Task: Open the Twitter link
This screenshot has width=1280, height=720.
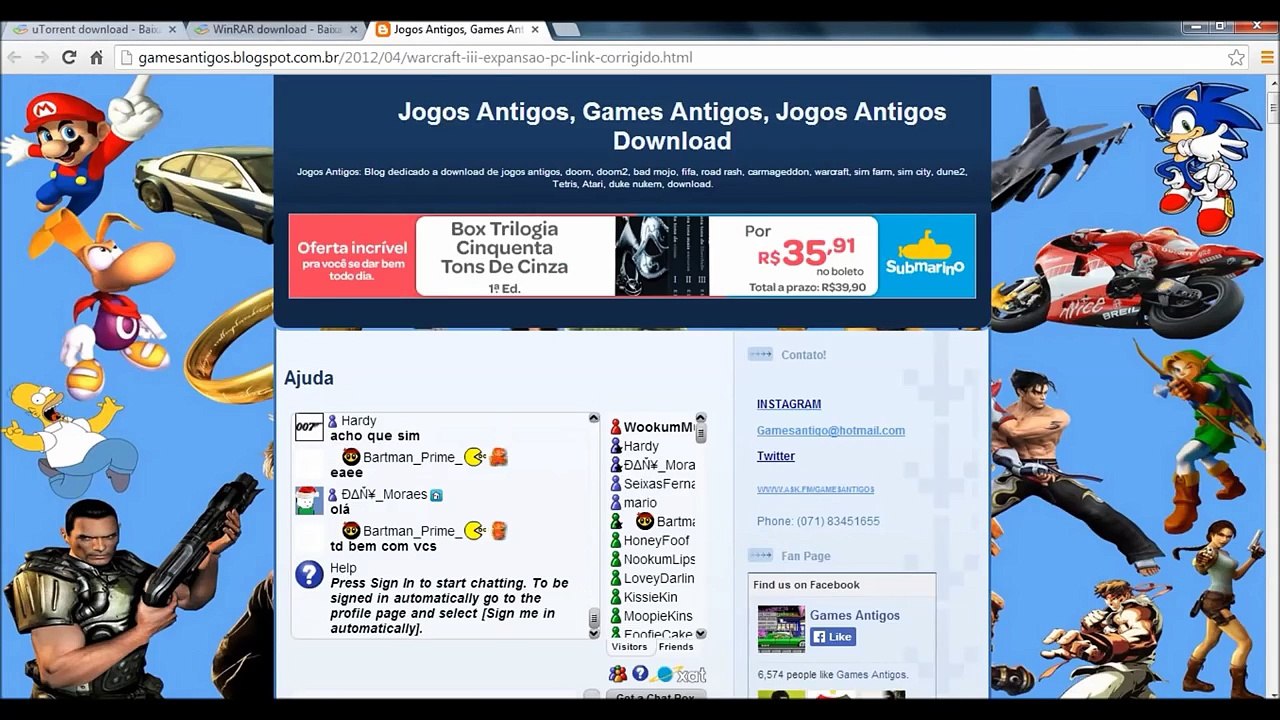Action: point(776,456)
